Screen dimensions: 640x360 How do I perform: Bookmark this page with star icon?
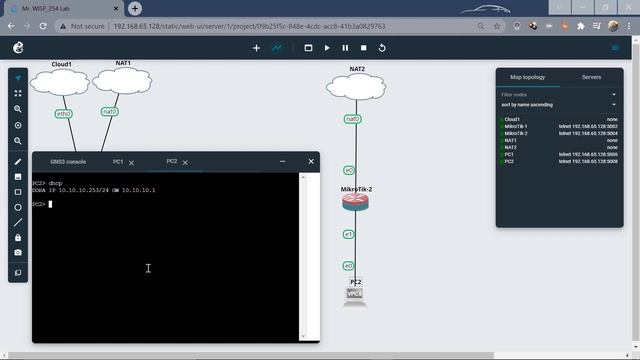(x=497, y=26)
